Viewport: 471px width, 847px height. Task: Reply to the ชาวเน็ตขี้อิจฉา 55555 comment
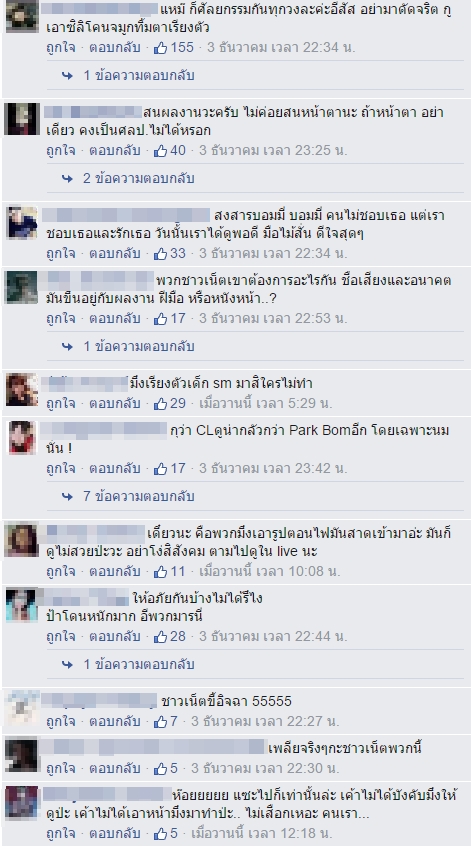coord(115,722)
